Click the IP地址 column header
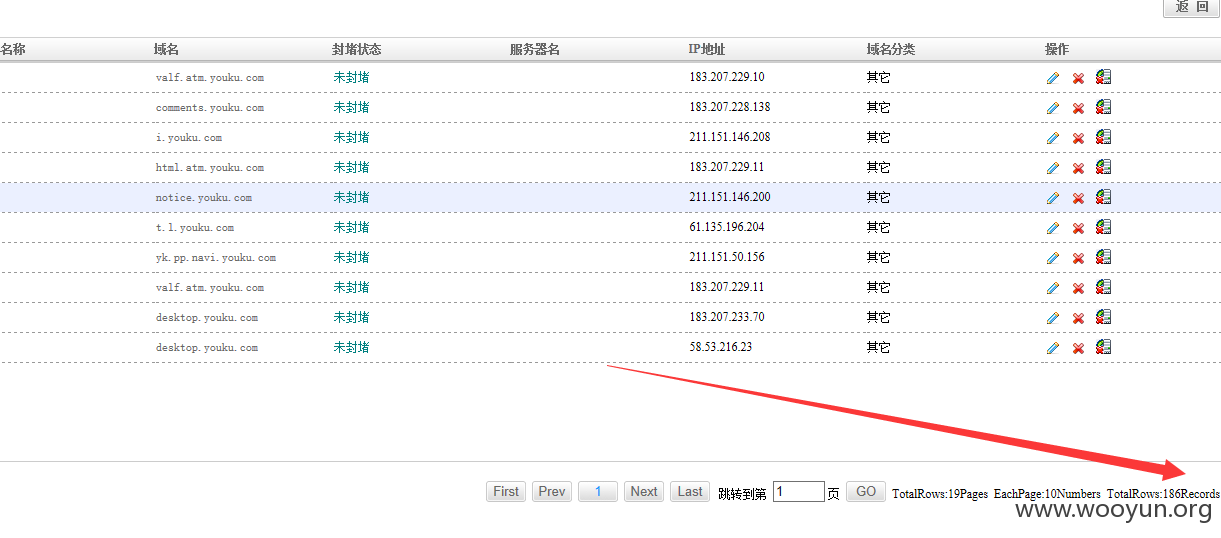Screen dimensions: 1221x538 707,49
